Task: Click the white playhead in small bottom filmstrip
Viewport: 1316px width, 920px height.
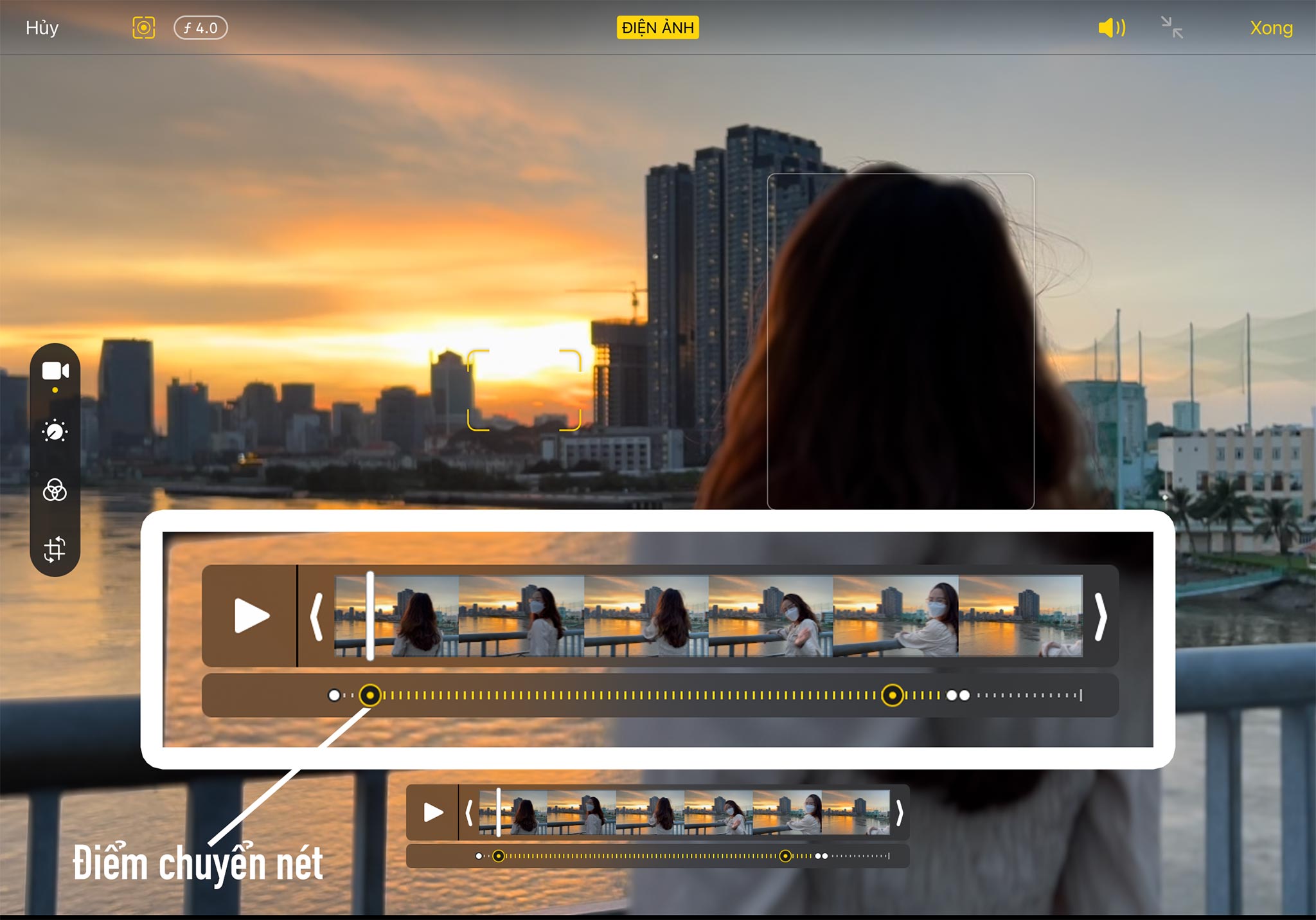Action: coord(498,813)
